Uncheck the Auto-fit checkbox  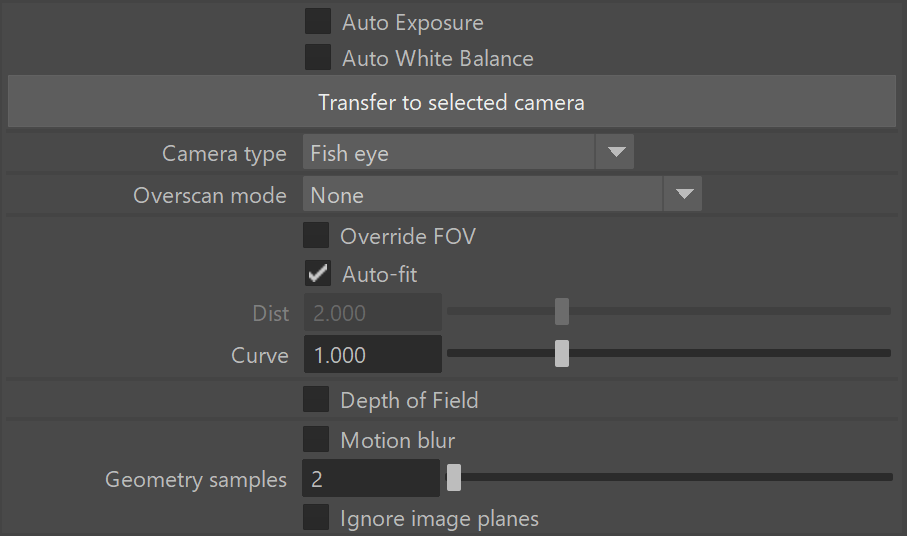point(318,273)
